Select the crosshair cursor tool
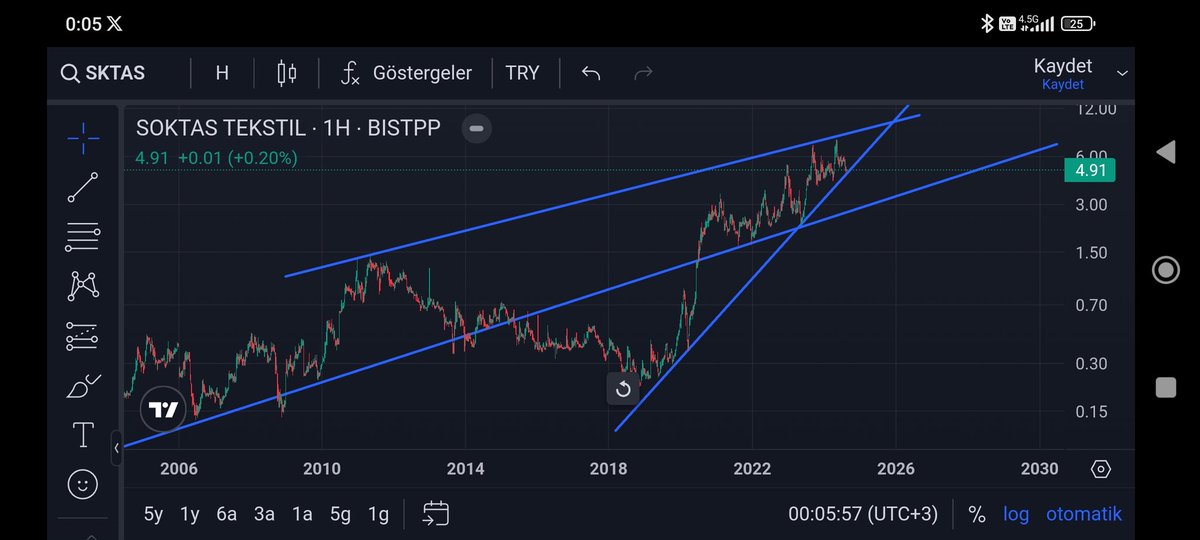 [x=83, y=138]
